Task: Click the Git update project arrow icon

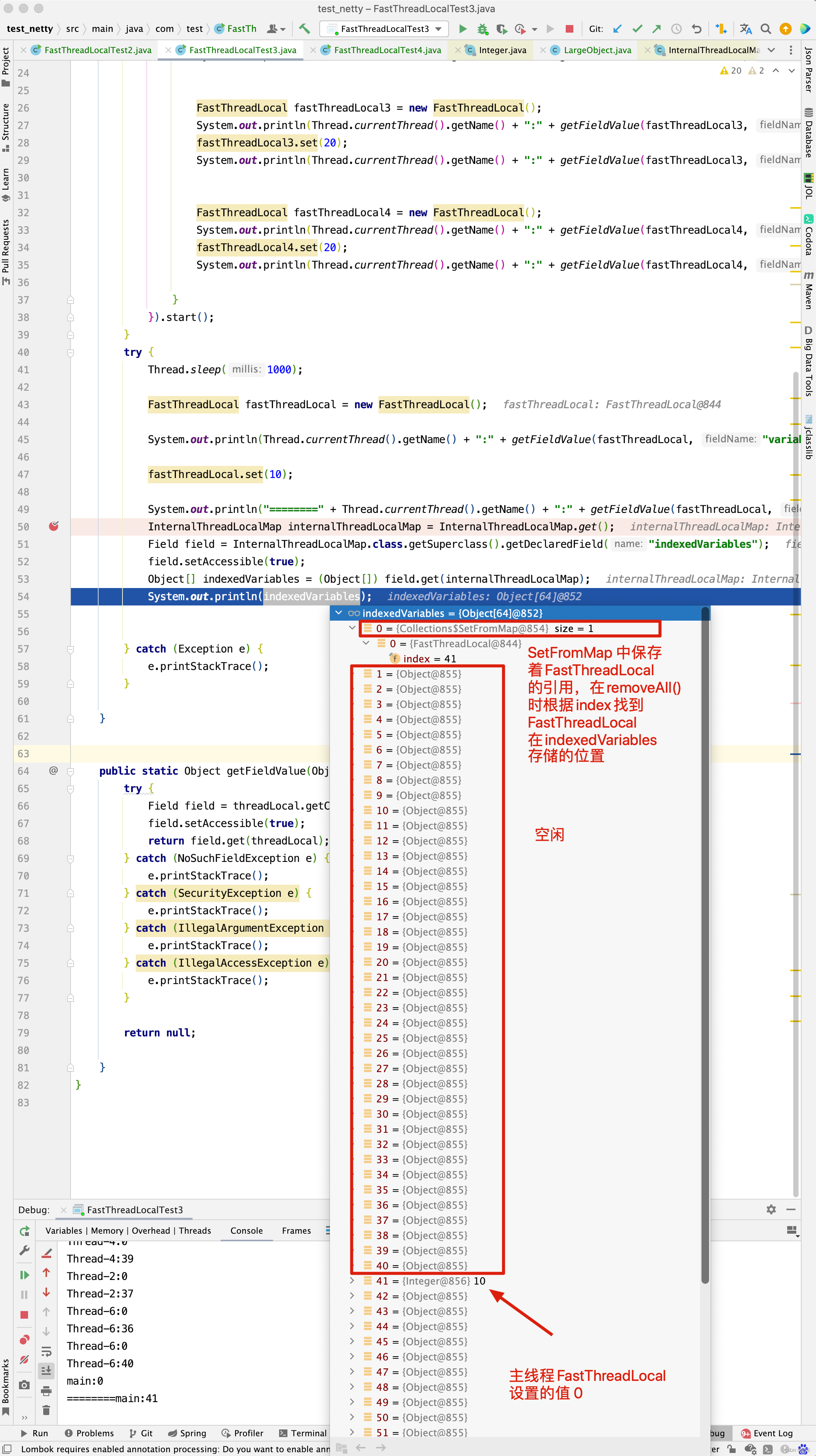Action: (618, 29)
